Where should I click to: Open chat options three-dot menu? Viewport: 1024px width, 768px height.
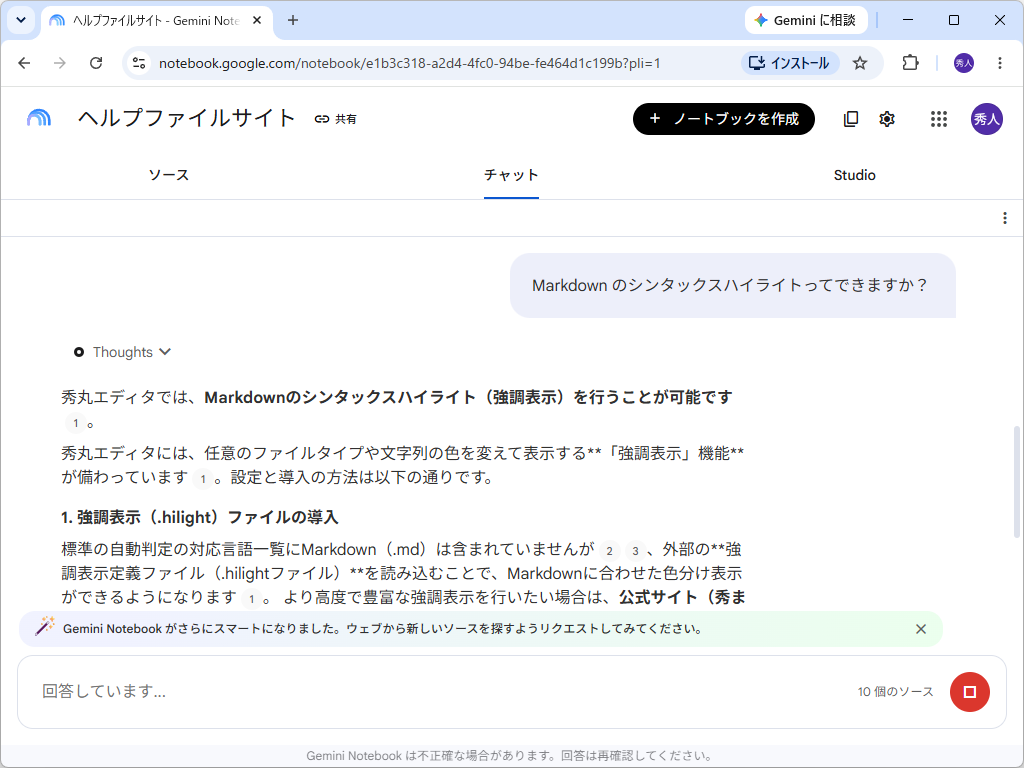click(x=1004, y=218)
